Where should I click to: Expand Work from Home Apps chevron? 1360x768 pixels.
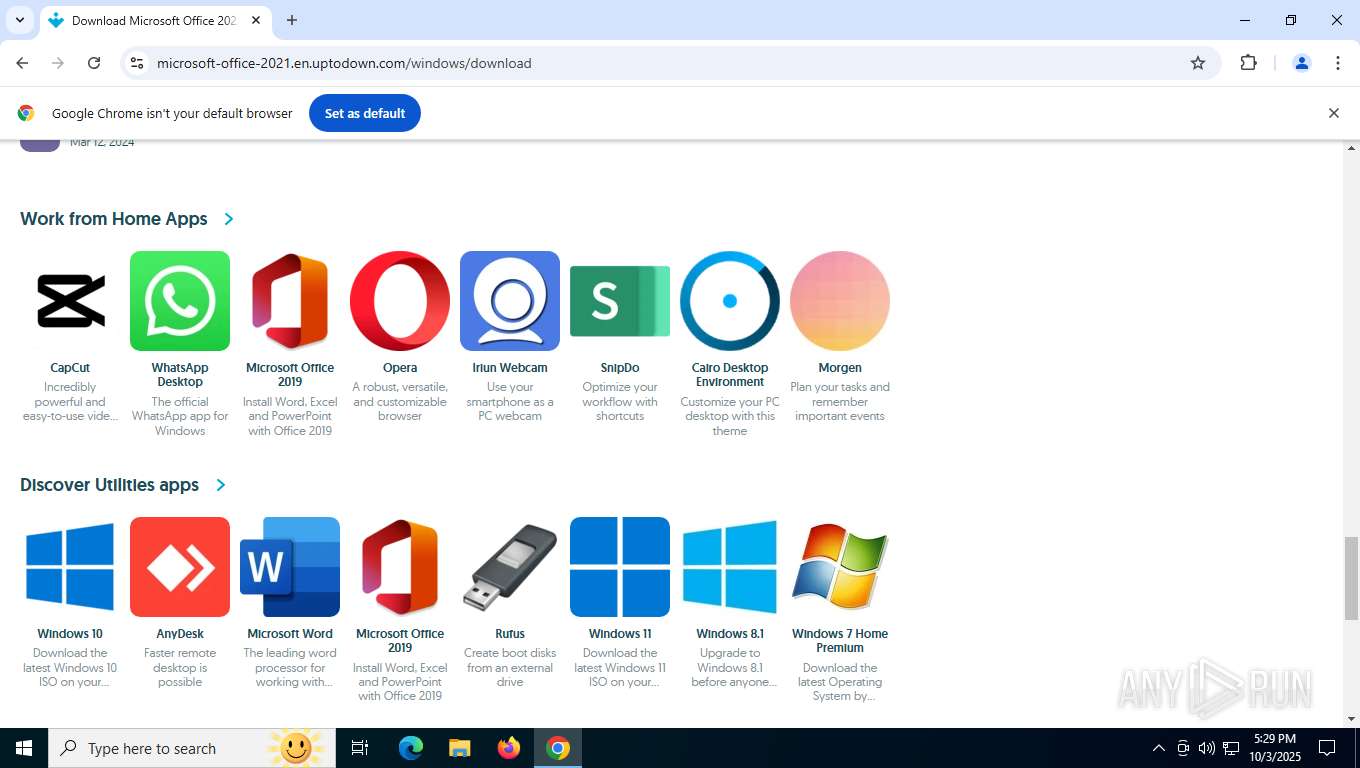click(229, 219)
